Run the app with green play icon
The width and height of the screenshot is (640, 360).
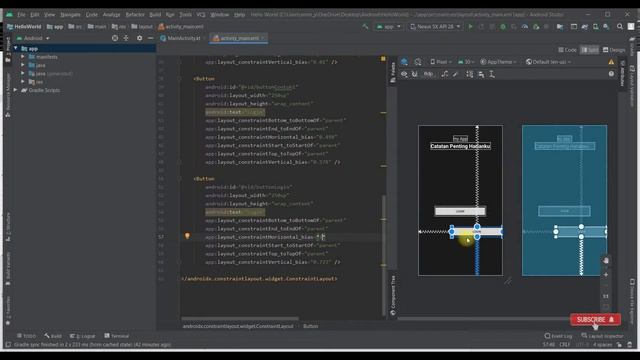click(x=471, y=27)
